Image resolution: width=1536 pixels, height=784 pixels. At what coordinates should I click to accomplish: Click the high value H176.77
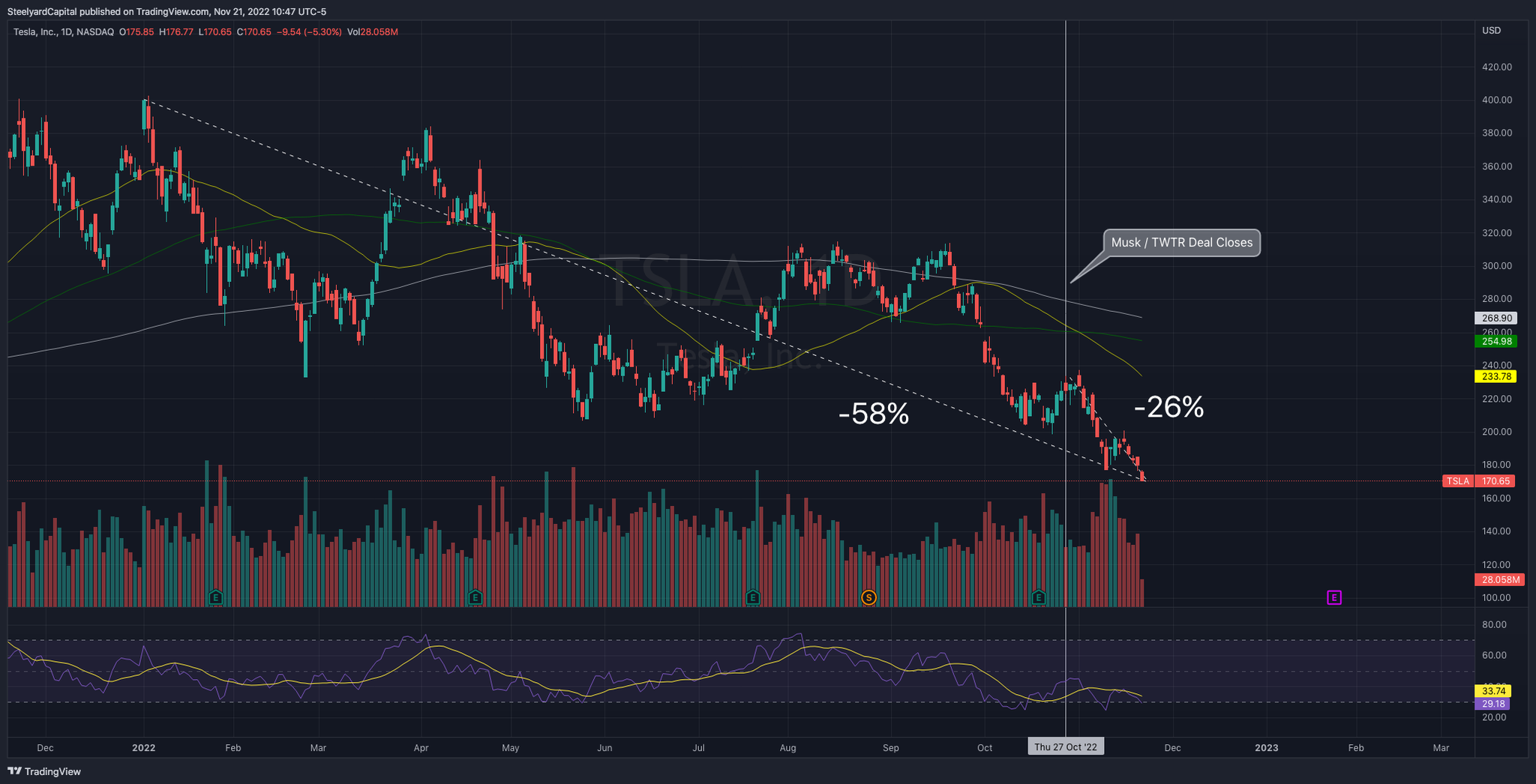[175, 32]
